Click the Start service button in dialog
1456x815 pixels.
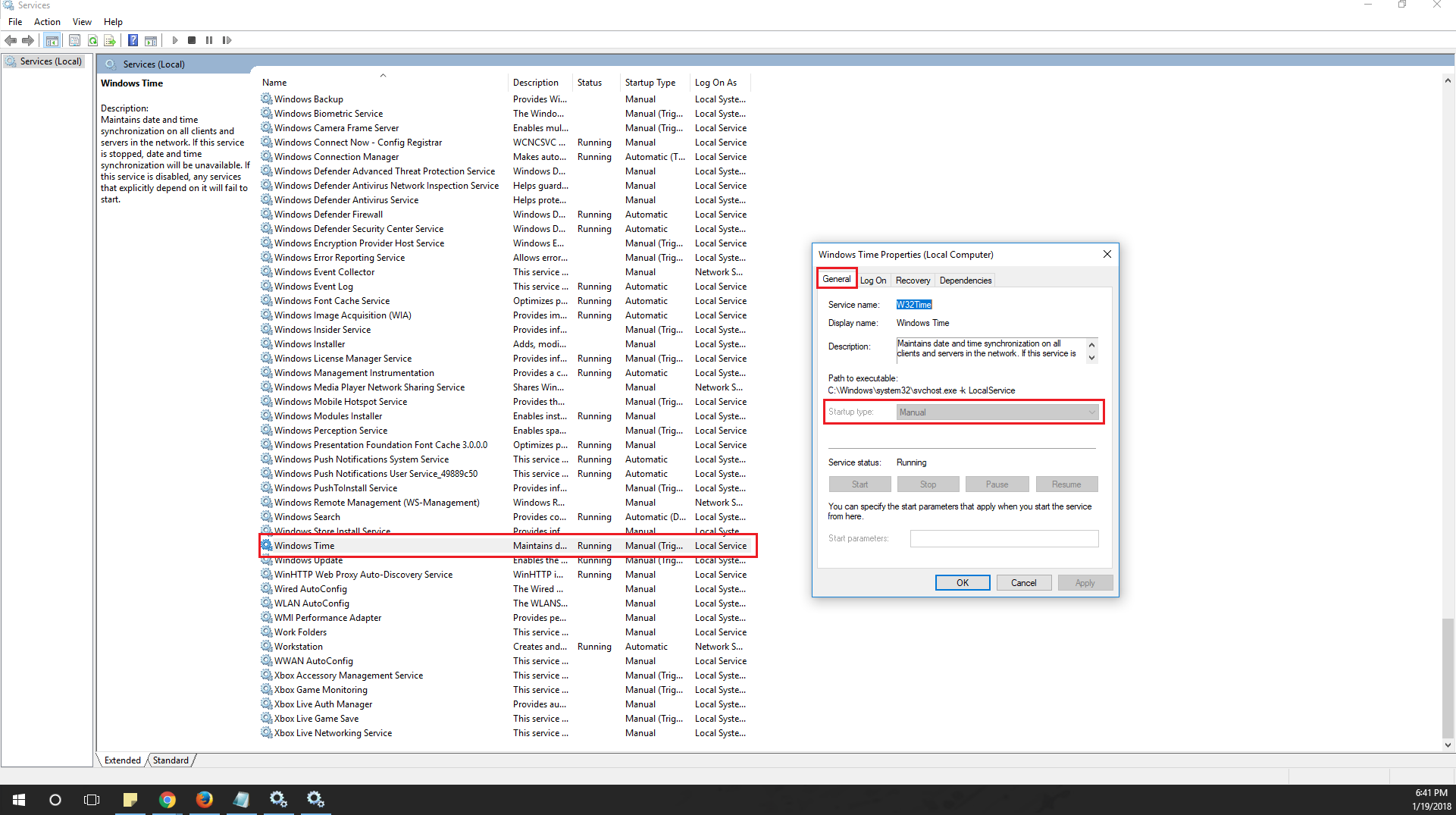point(860,484)
